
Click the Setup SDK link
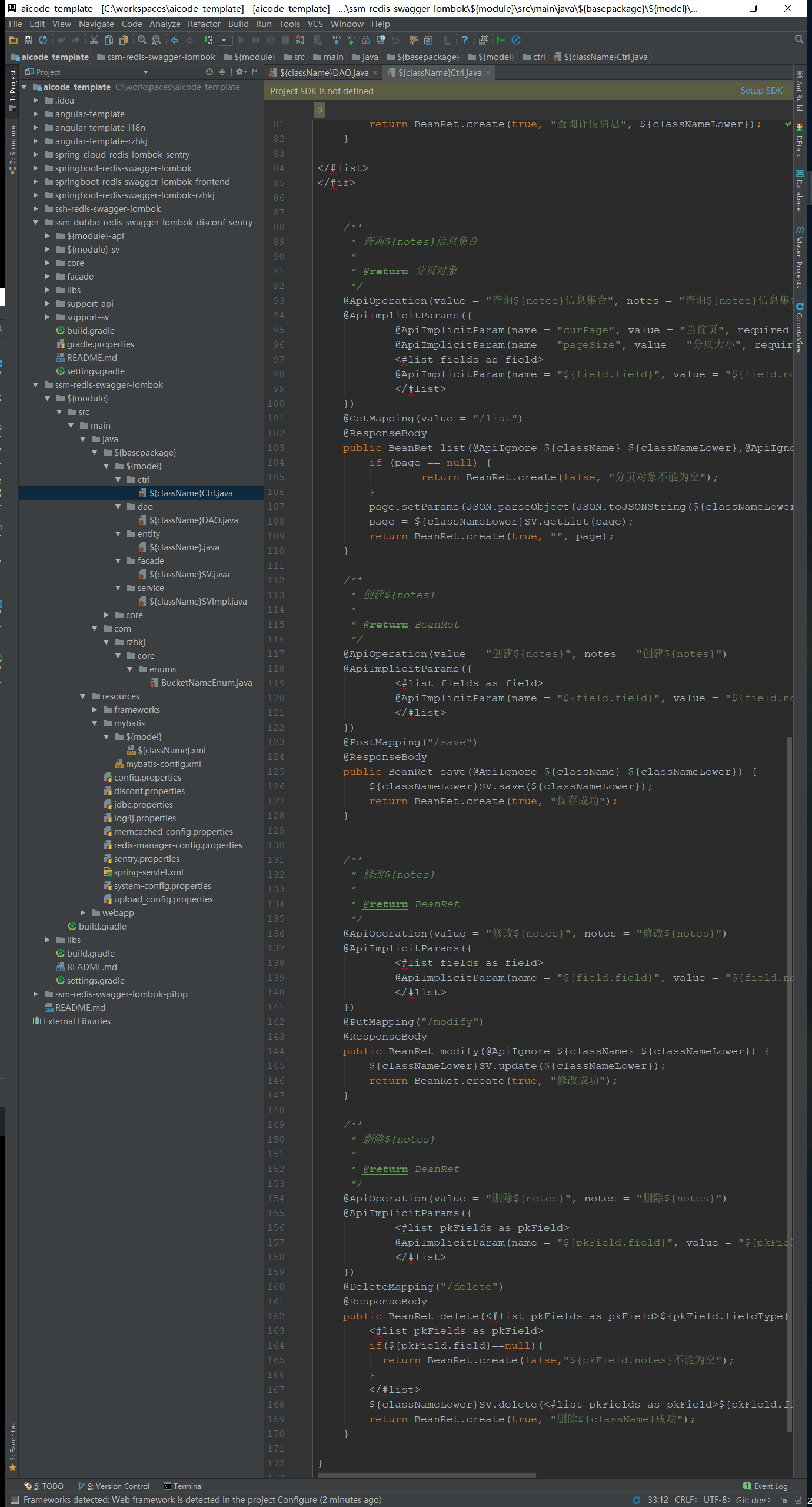click(x=761, y=91)
